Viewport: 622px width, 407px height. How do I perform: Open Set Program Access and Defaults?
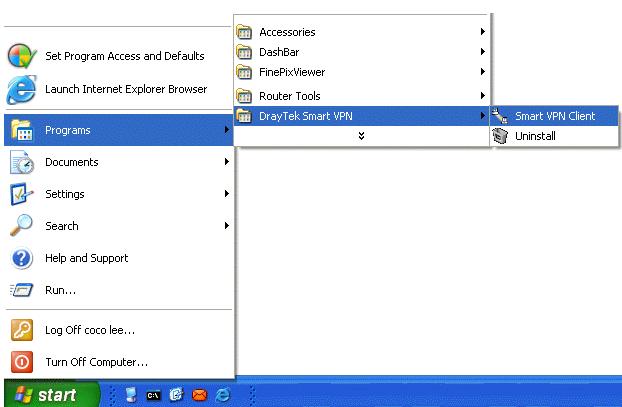pyautogui.click(x=124, y=56)
